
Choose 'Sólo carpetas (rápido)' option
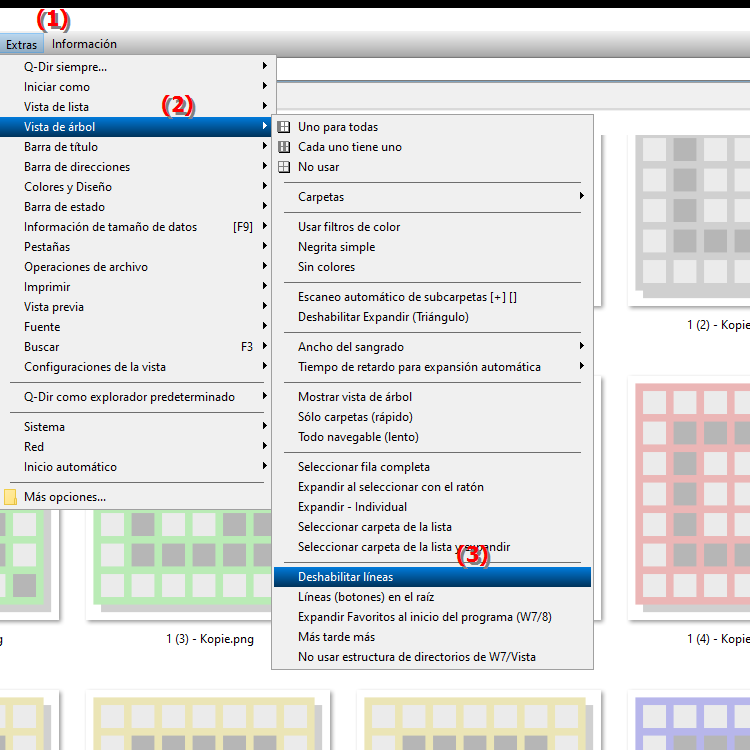(x=355, y=417)
